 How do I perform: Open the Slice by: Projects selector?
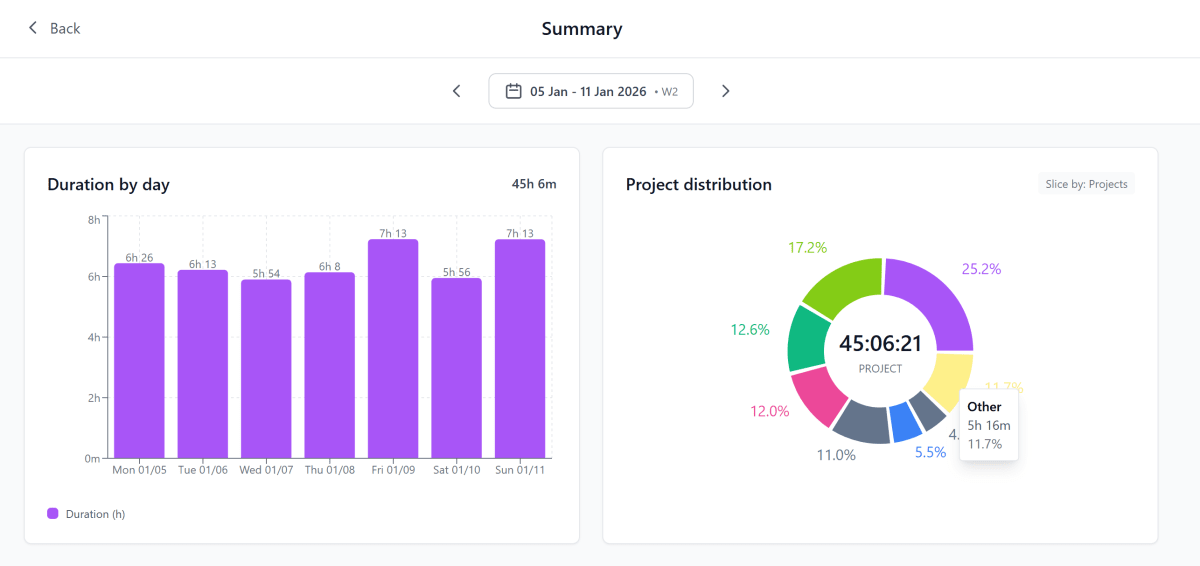[x=1086, y=184]
